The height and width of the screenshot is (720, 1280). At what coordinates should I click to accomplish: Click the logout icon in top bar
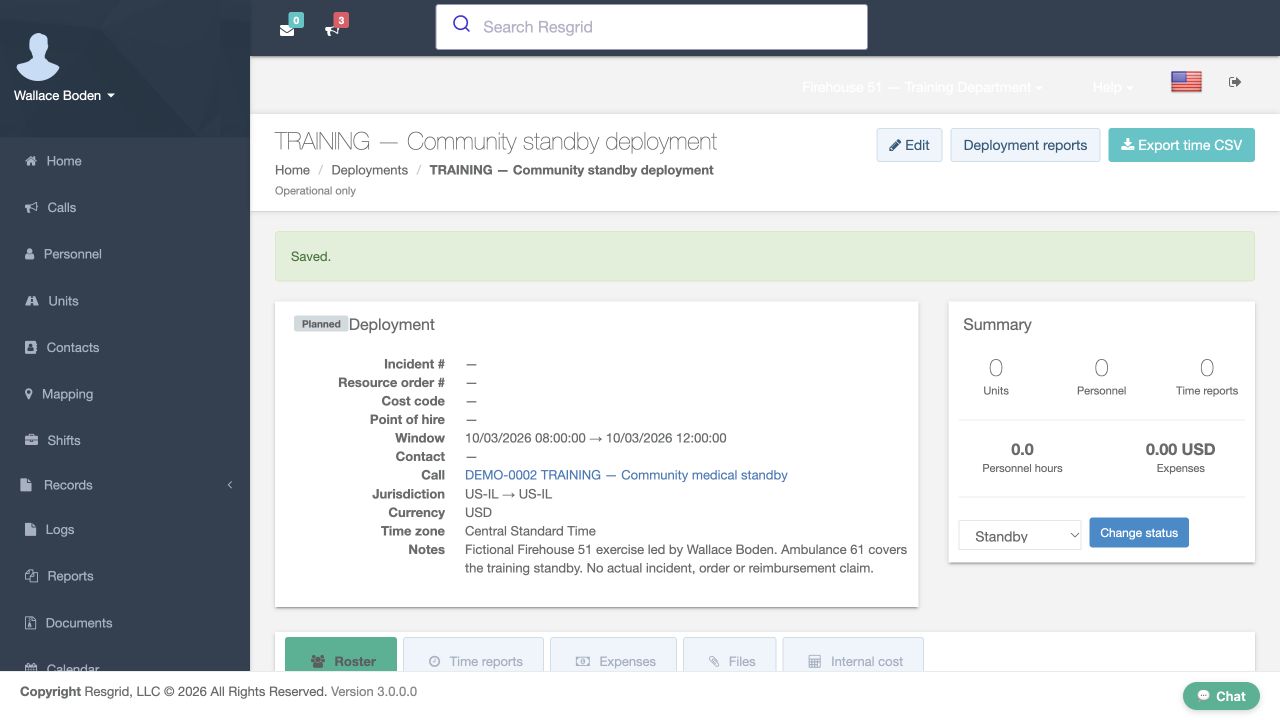click(x=1235, y=82)
